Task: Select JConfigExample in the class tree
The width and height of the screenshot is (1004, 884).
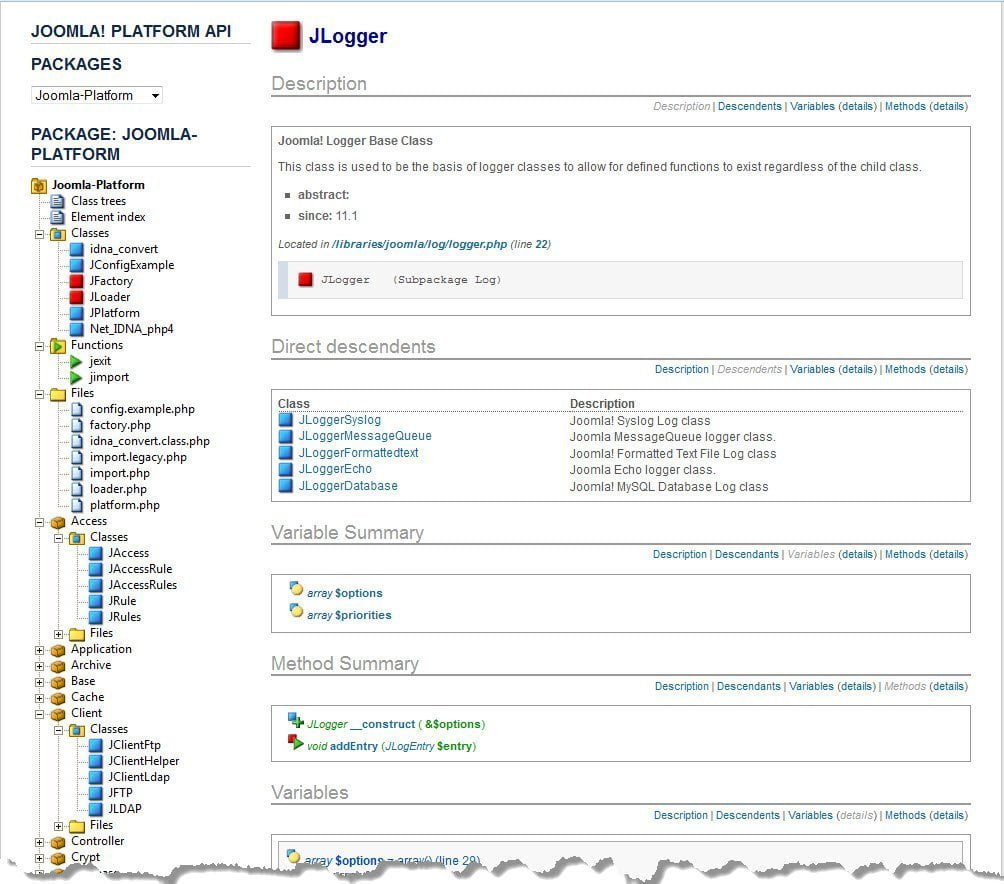Action: click(x=131, y=265)
